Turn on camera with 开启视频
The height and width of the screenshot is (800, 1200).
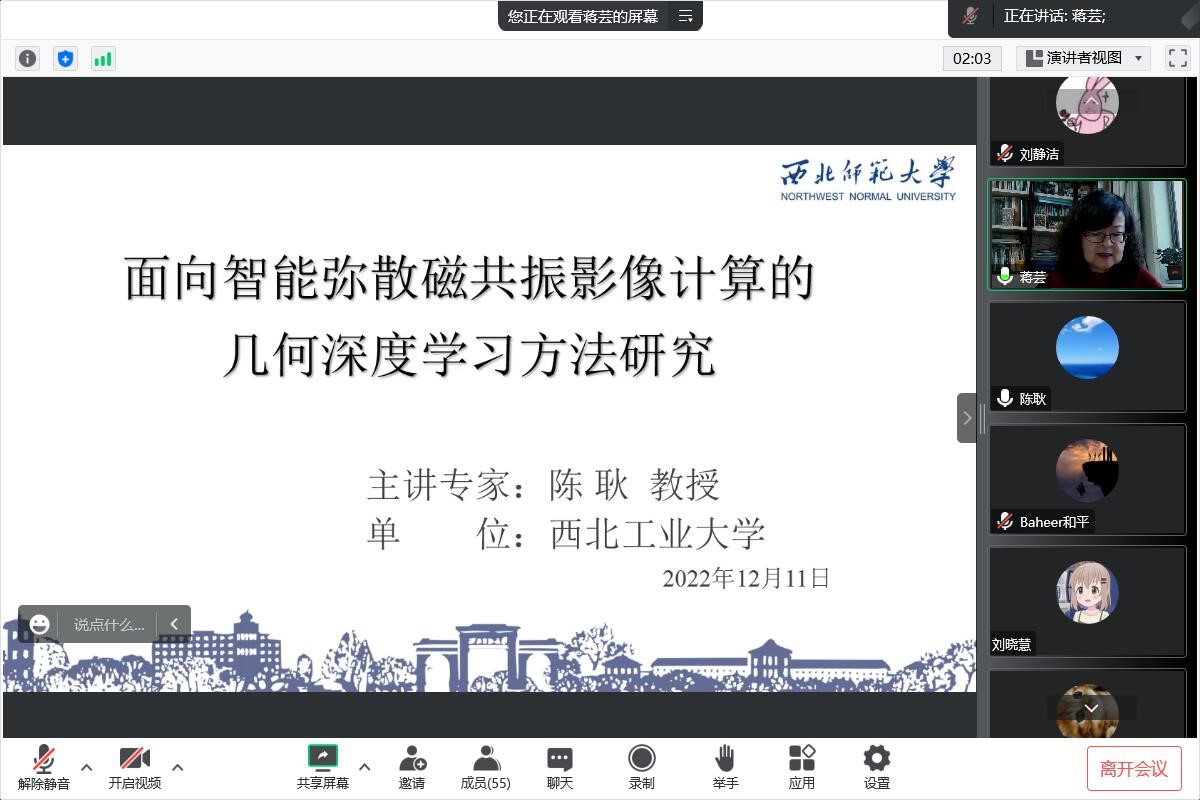coord(134,767)
